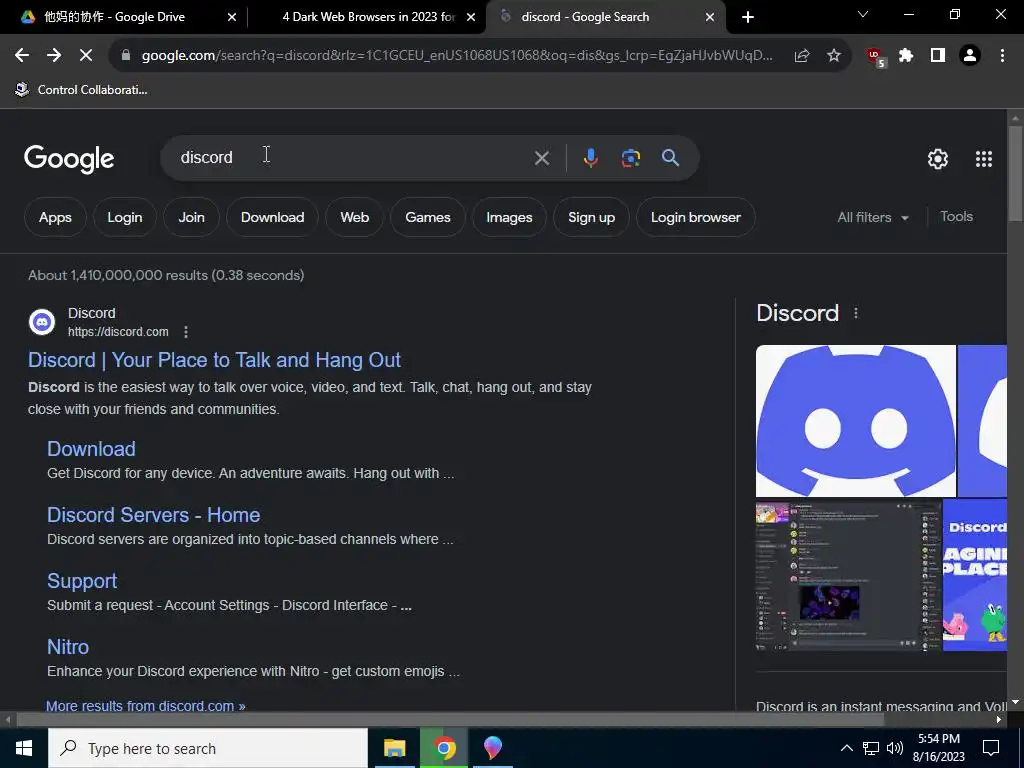Viewport: 1024px width, 768px height.
Task: Open the large Discord logo image
Action: click(x=856, y=421)
